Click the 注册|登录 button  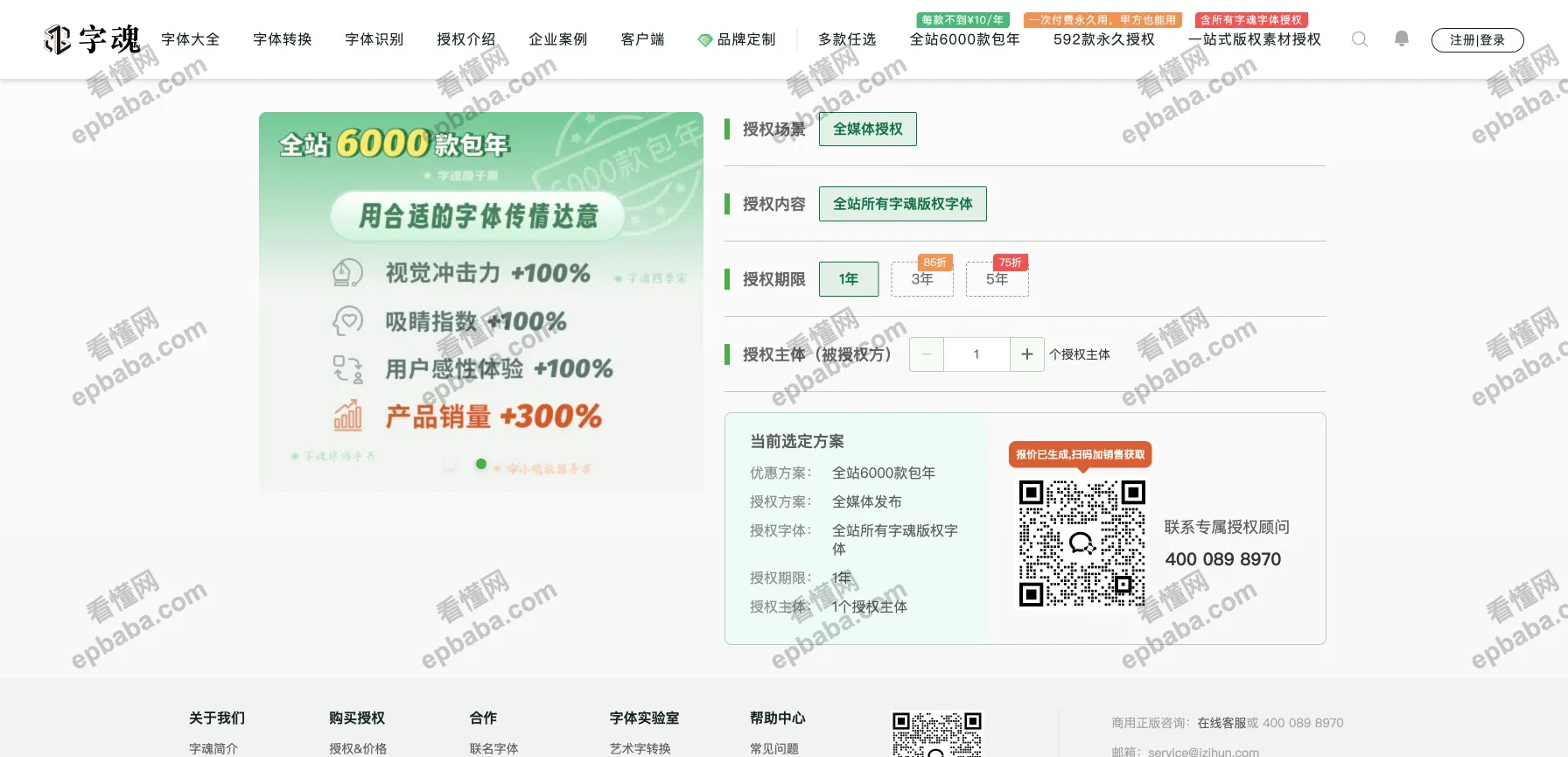1477,40
